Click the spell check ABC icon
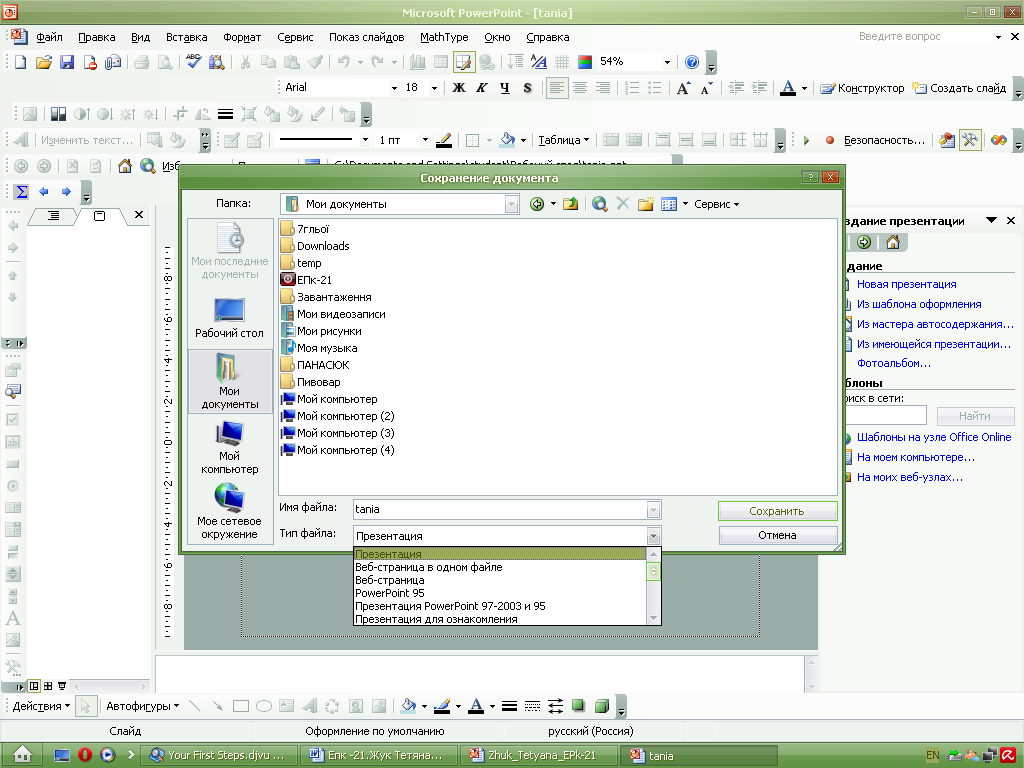The height and width of the screenshot is (768, 1024). (193, 62)
